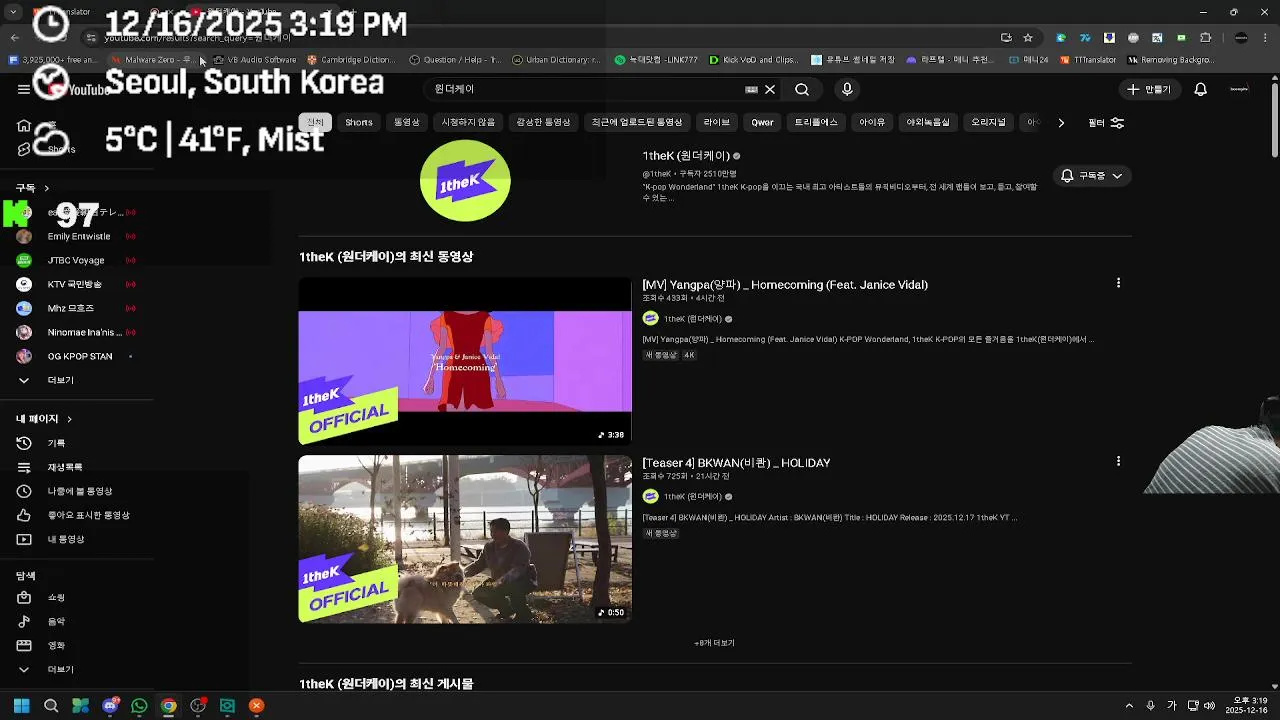Click in the search field with 원더케이
Screen dimensions: 1280x720
[585, 89]
